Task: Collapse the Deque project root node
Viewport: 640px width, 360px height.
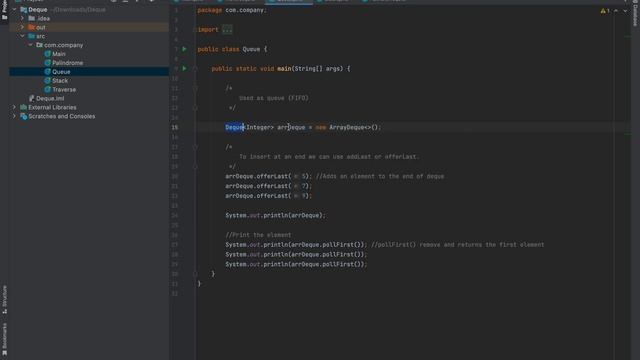Action: (x=14, y=9)
